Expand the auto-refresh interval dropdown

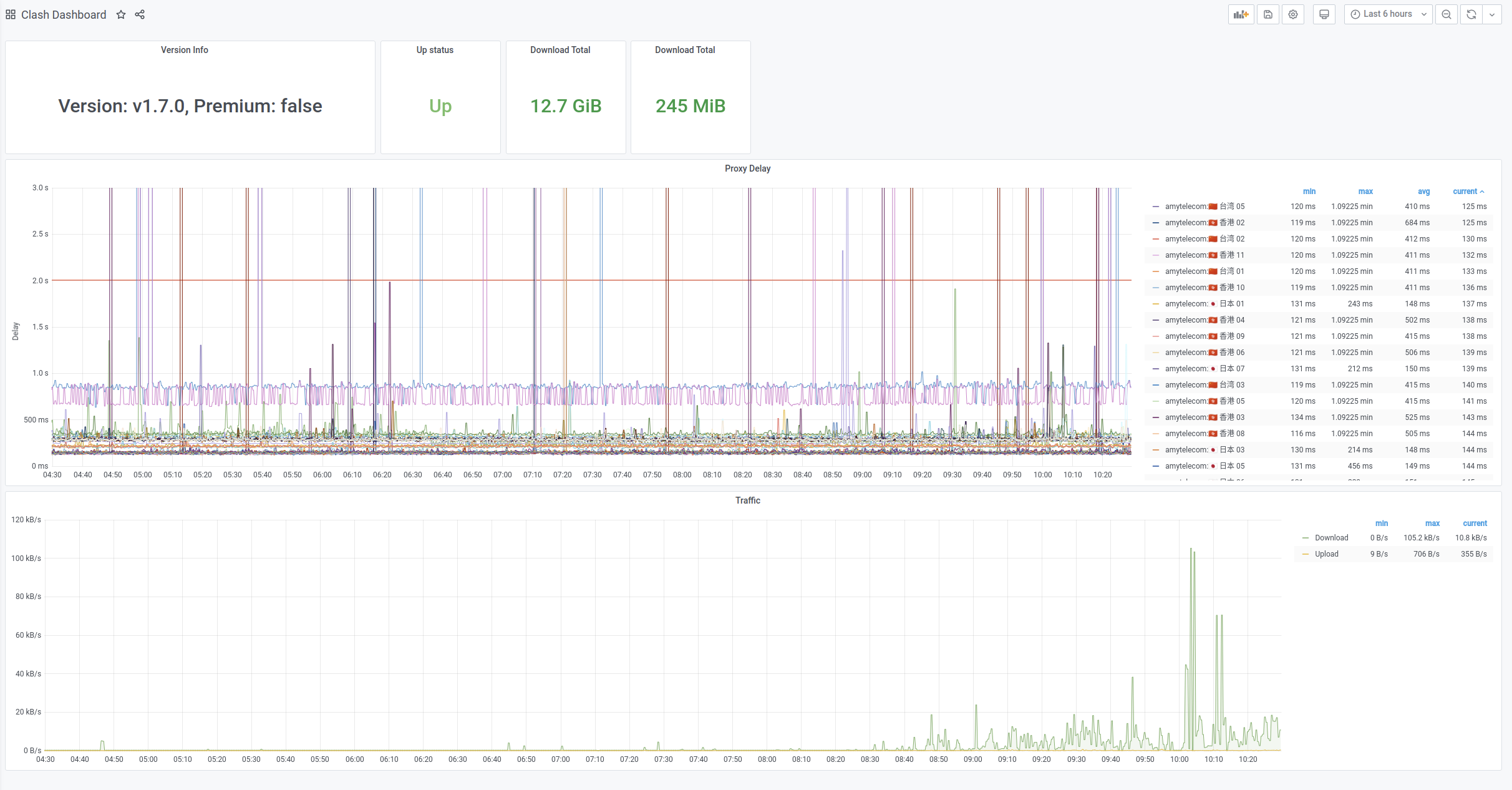click(x=1492, y=14)
